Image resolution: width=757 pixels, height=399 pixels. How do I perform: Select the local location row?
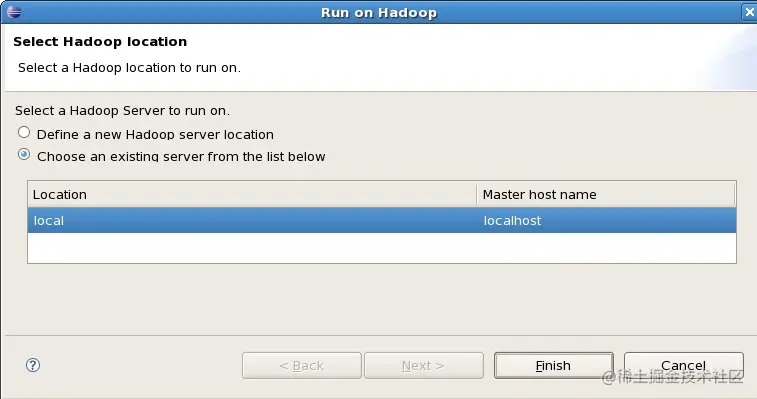[x=382, y=221]
